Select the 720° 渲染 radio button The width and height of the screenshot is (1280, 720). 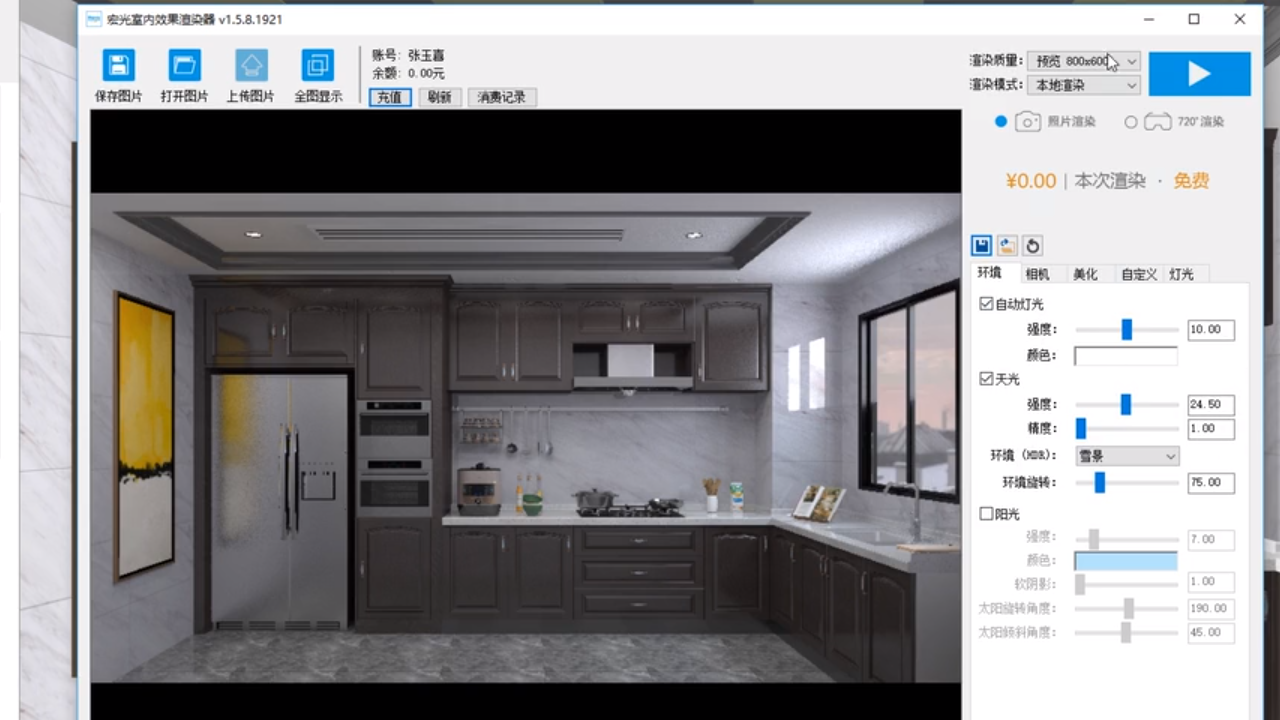(x=1131, y=122)
